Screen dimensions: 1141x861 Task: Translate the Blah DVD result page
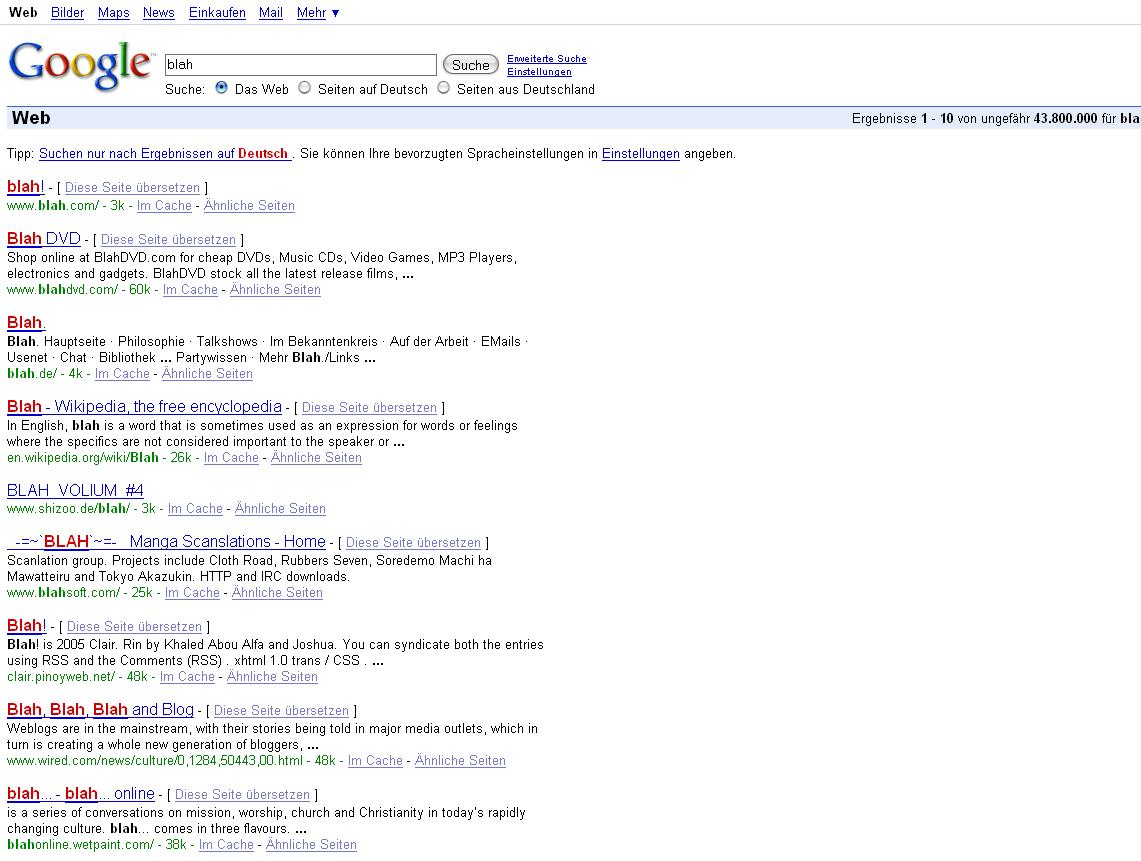tap(168, 239)
